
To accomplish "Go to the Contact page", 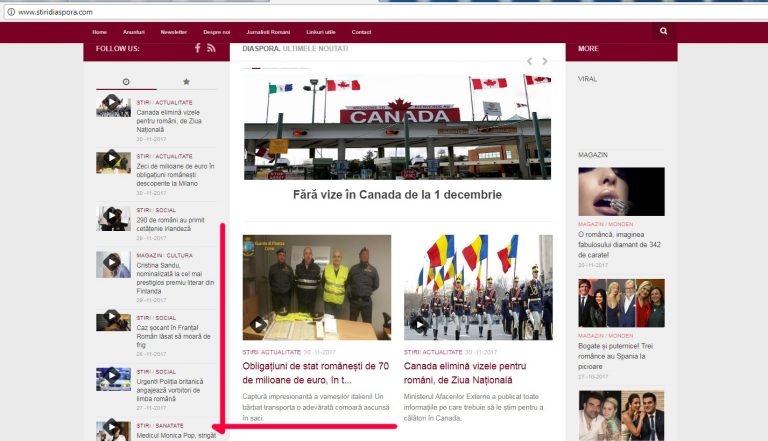I will 361,32.
